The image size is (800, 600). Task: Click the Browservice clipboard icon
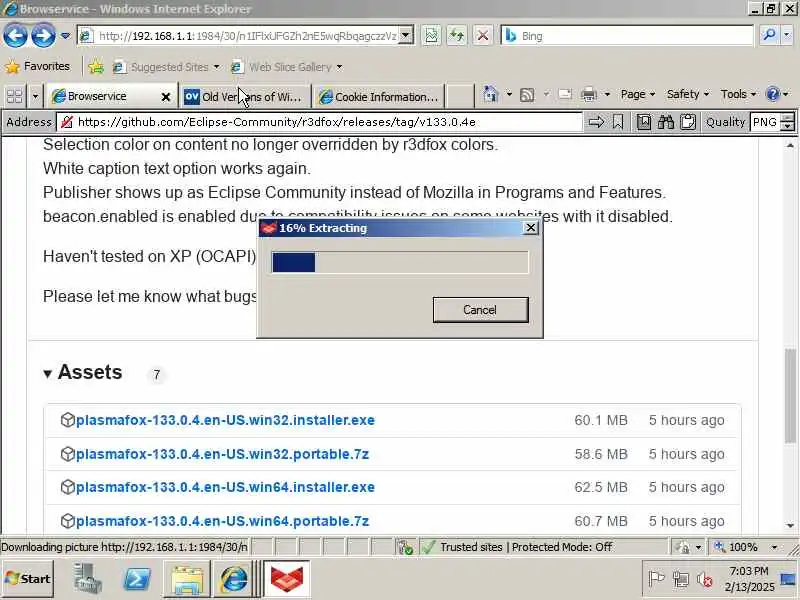point(688,122)
